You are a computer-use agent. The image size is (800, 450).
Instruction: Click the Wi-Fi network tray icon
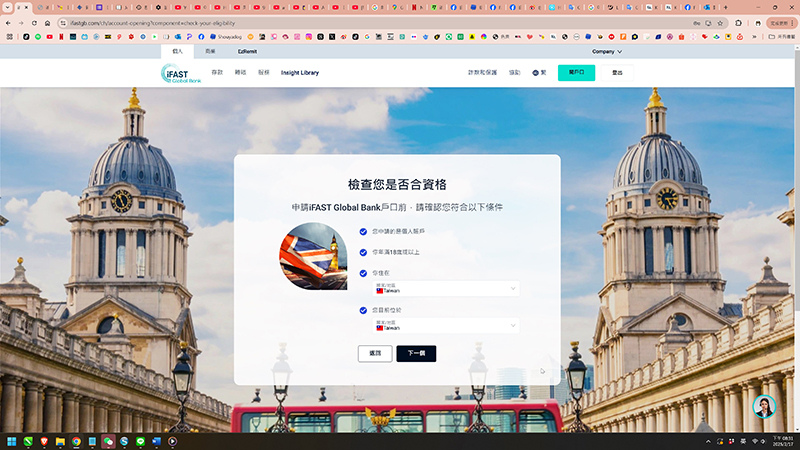[755, 441]
